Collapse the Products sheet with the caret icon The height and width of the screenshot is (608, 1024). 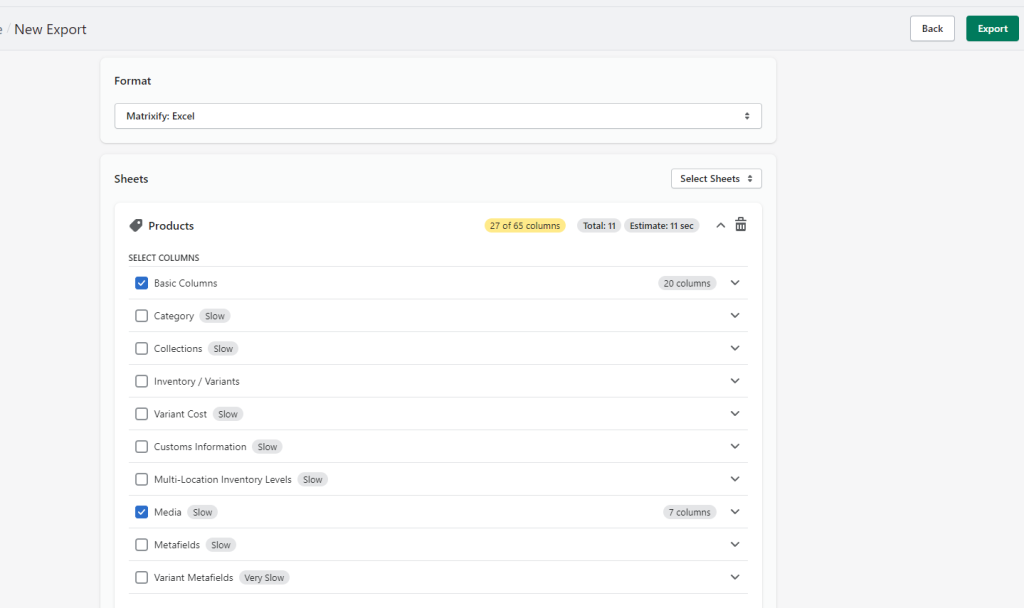tap(720, 224)
